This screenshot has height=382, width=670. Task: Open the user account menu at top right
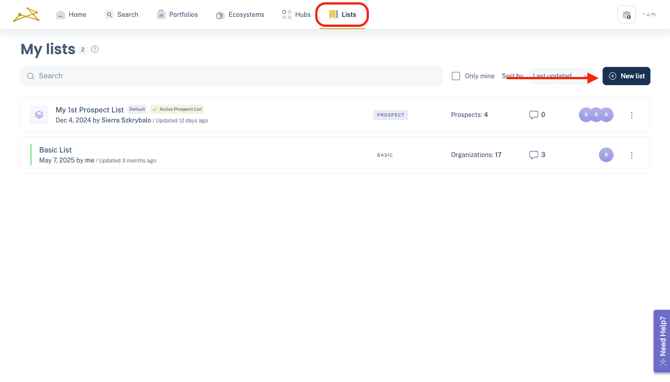649,15
